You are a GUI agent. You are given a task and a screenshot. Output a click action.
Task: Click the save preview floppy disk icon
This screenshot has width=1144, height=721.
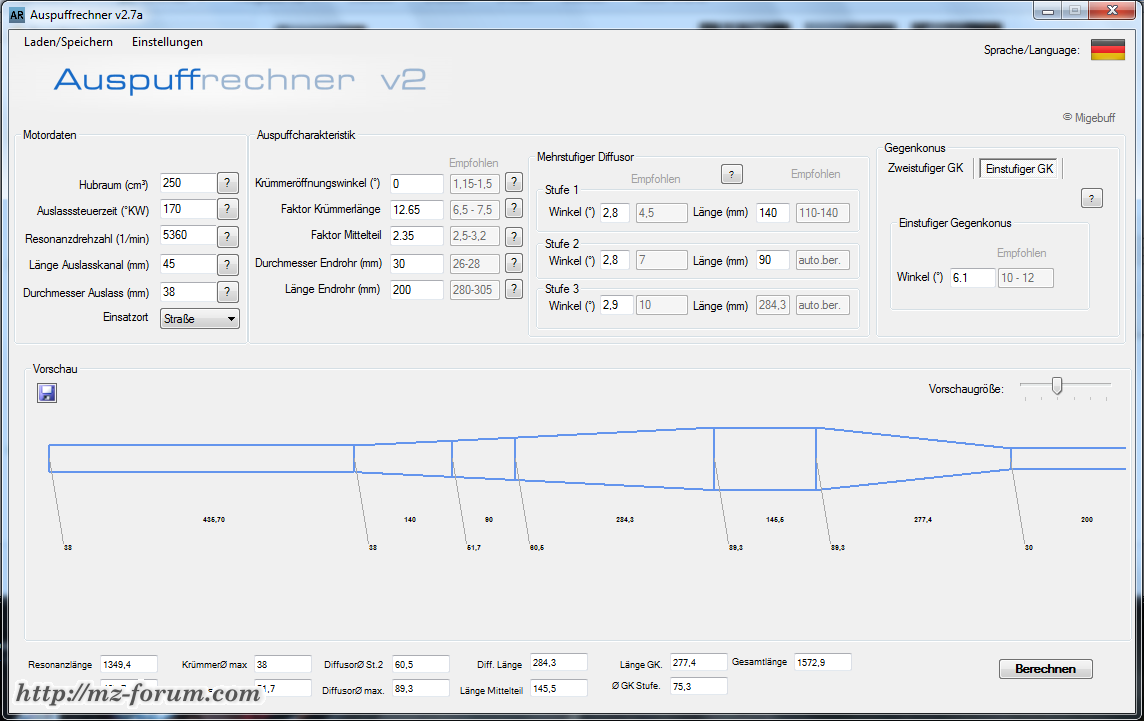coord(47,393)
